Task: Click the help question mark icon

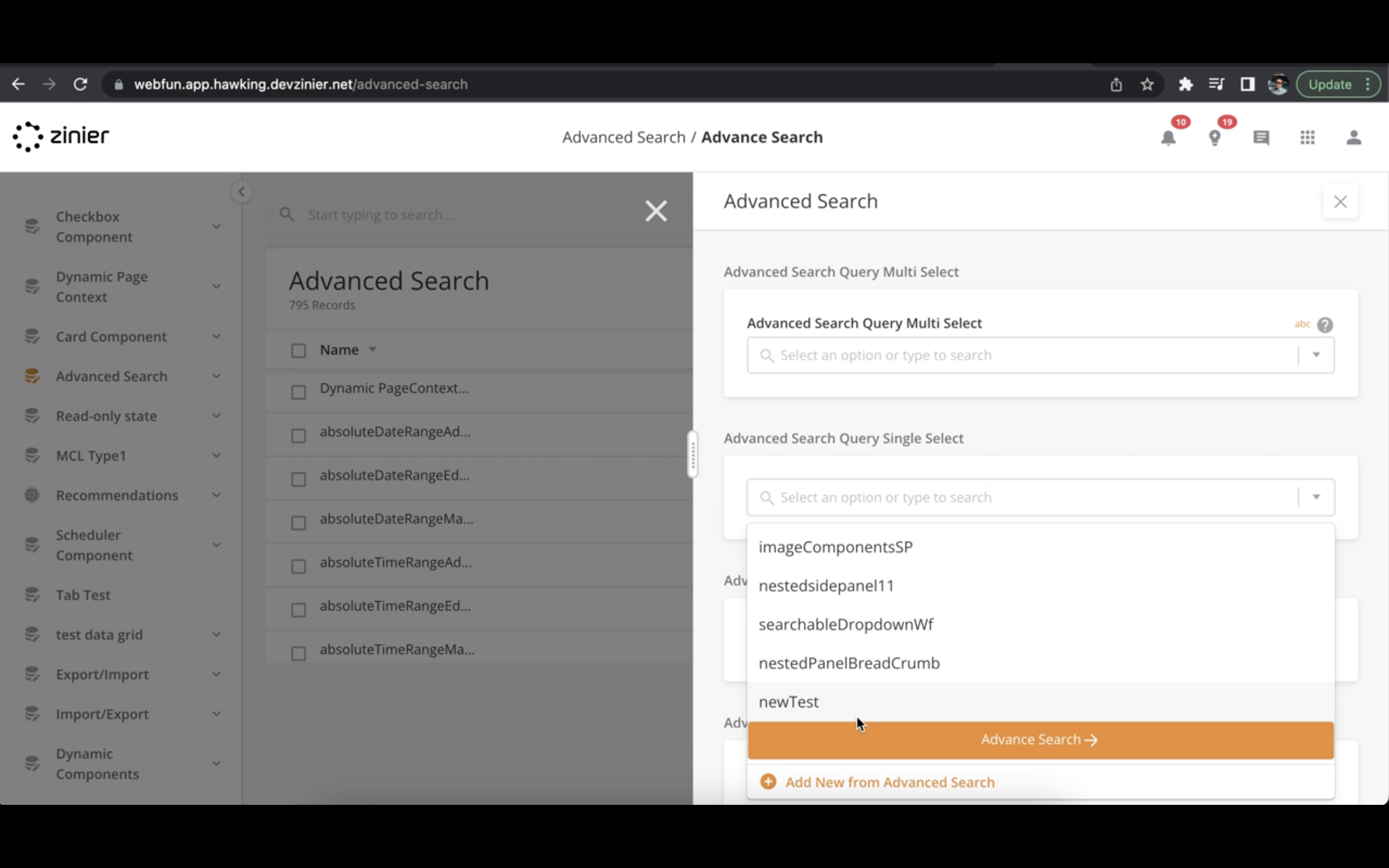Action: coord(1325,325)
